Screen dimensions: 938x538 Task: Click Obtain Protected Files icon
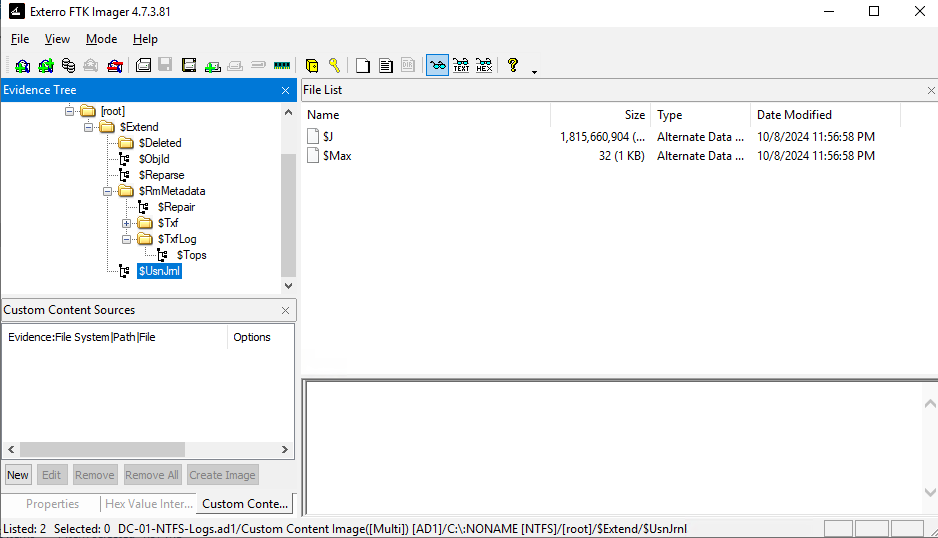click(x=311, y=66)
